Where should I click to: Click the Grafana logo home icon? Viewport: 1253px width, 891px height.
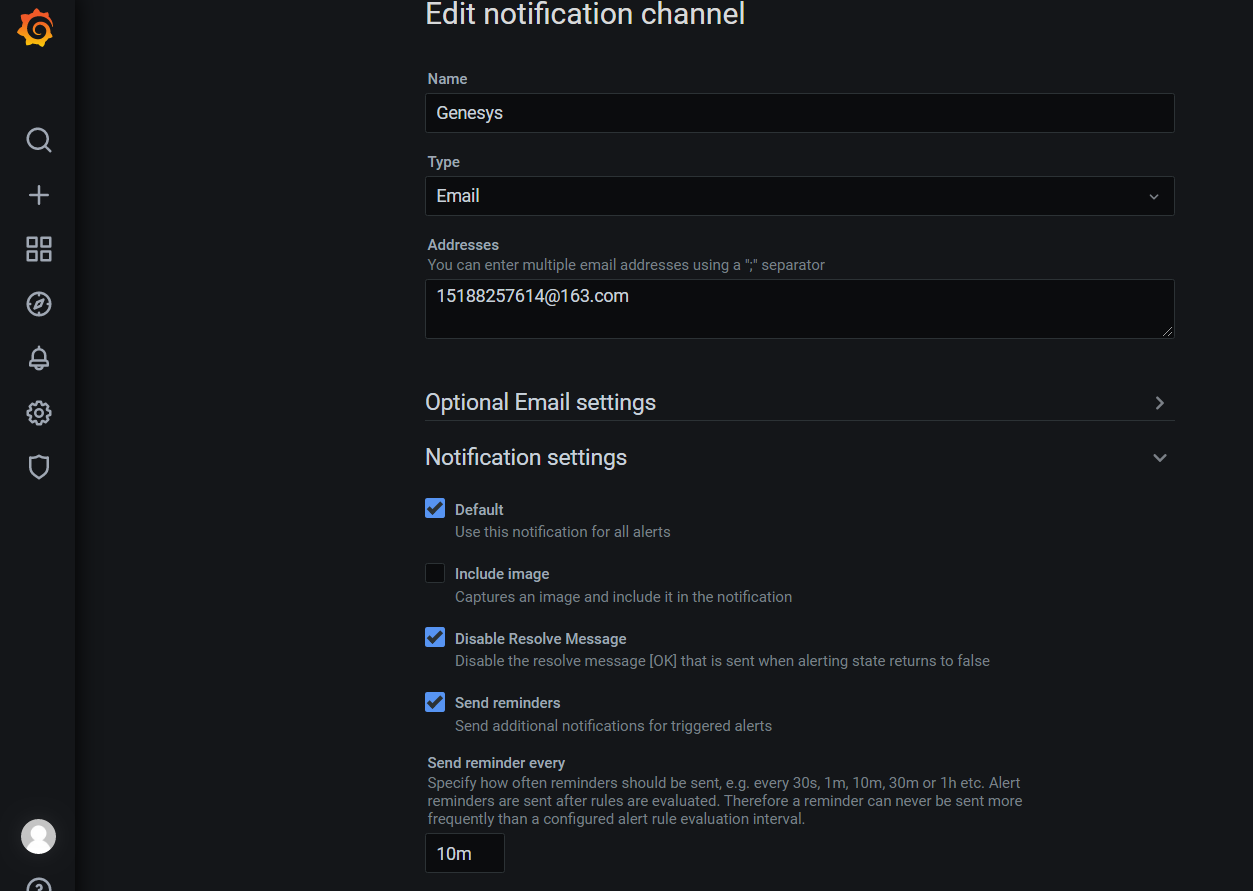[x=36, y=28]
